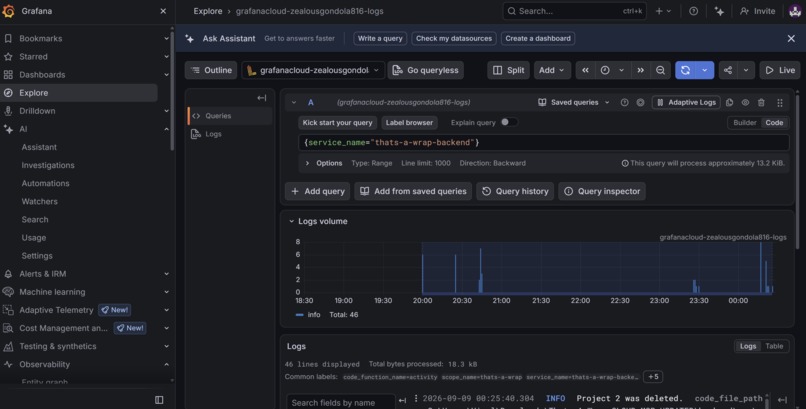Viewport: 806px width, 409px height.
Task: Click the Adaptive Logs button
Action: [x=686, y=102]
